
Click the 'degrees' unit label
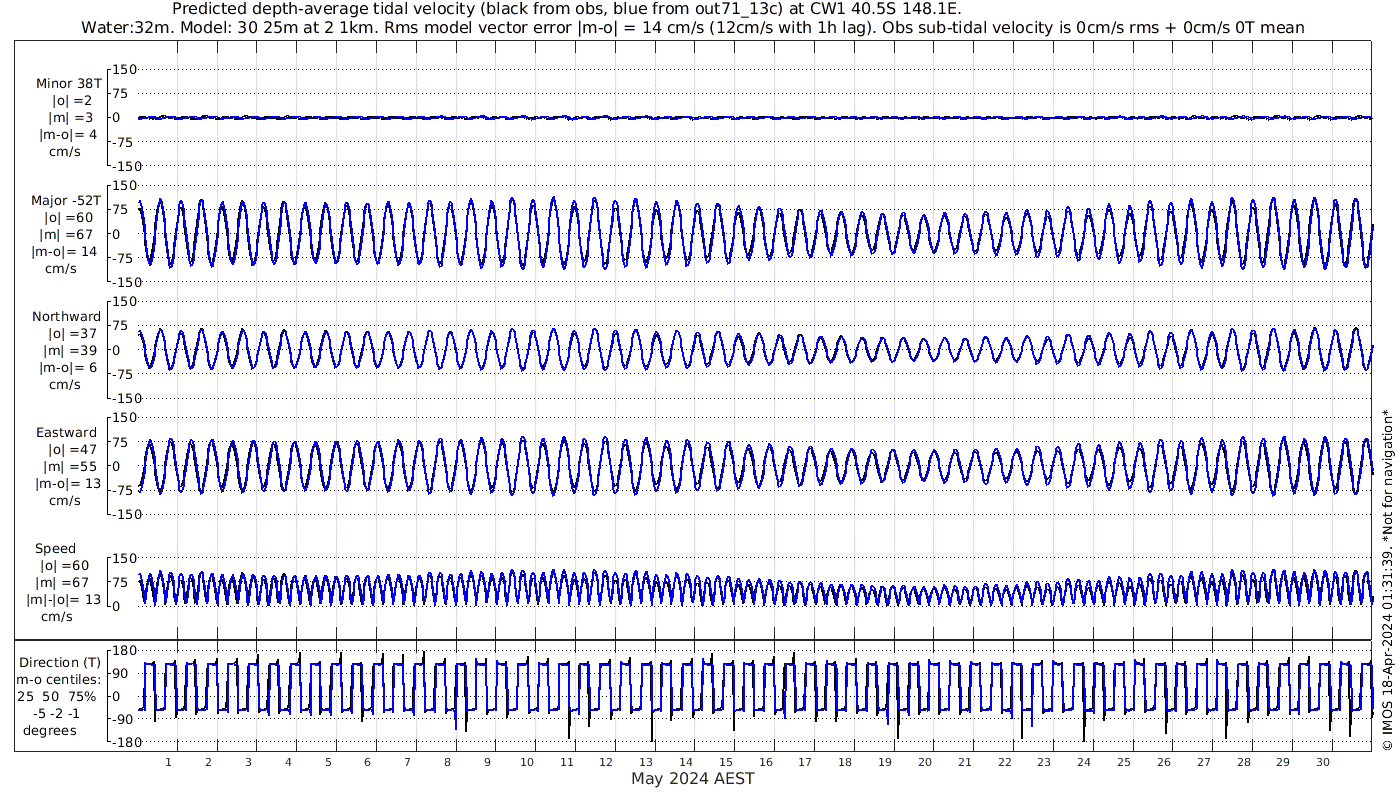pyautogui.click(x=50, y=731)
